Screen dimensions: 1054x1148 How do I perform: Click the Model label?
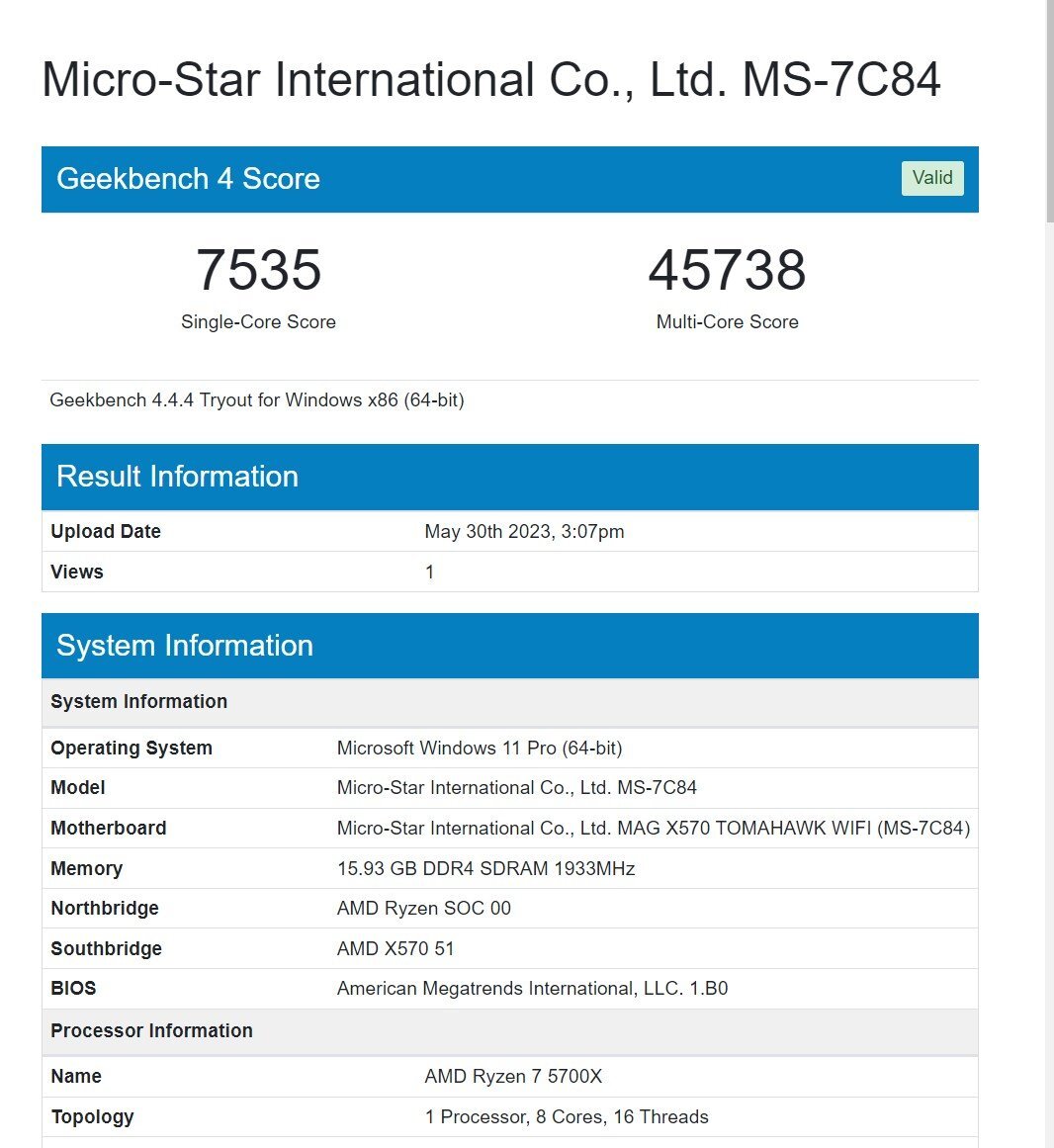(x=77, y=787)
